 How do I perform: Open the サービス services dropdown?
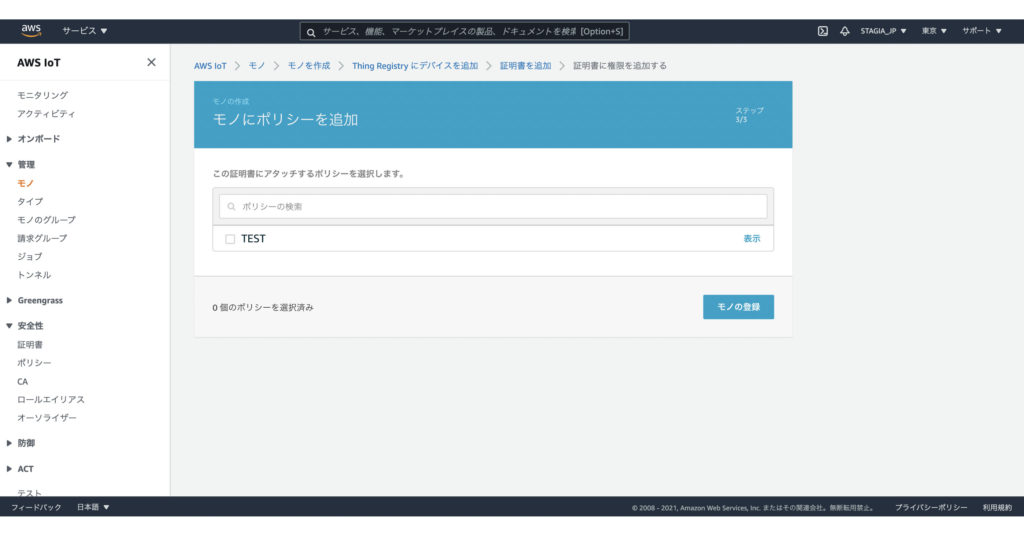[x=85, y=31]
